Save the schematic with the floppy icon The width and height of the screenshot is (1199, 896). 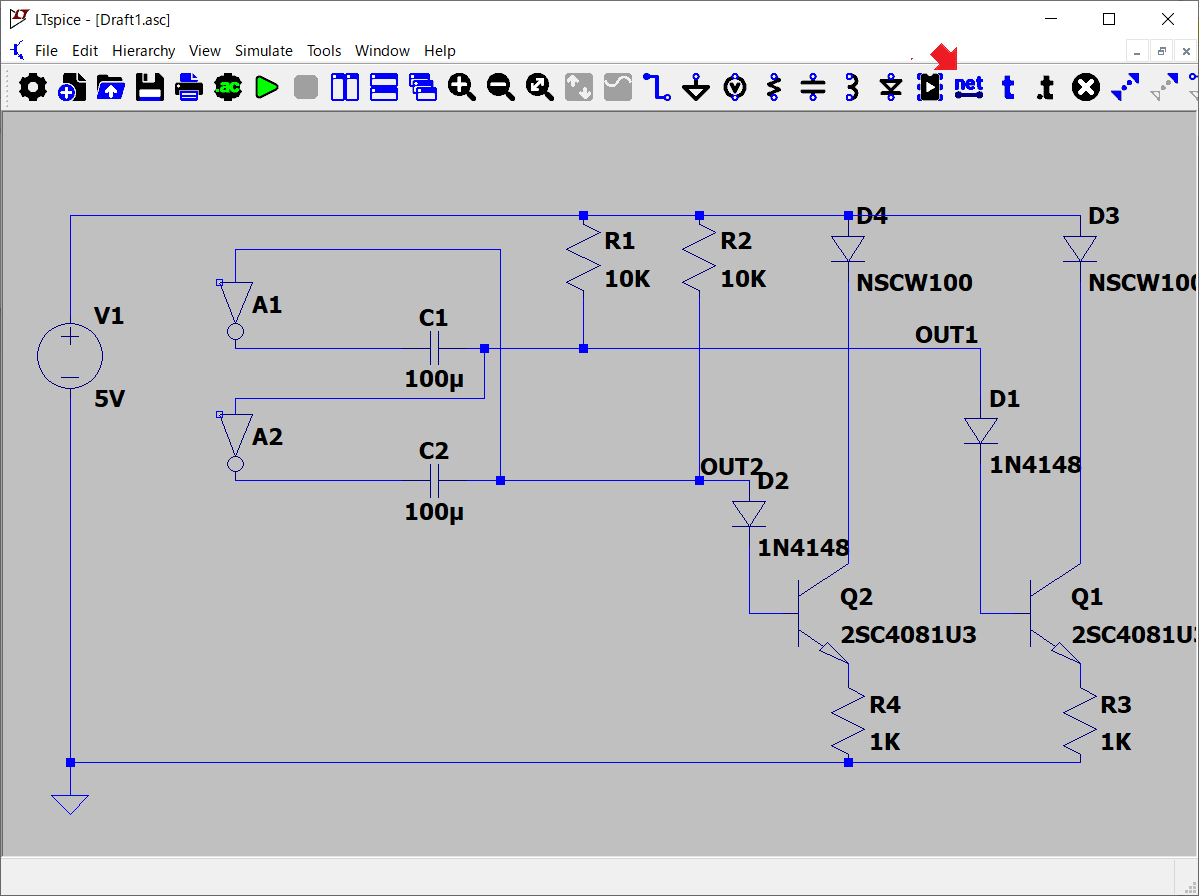tap(150, 88)
